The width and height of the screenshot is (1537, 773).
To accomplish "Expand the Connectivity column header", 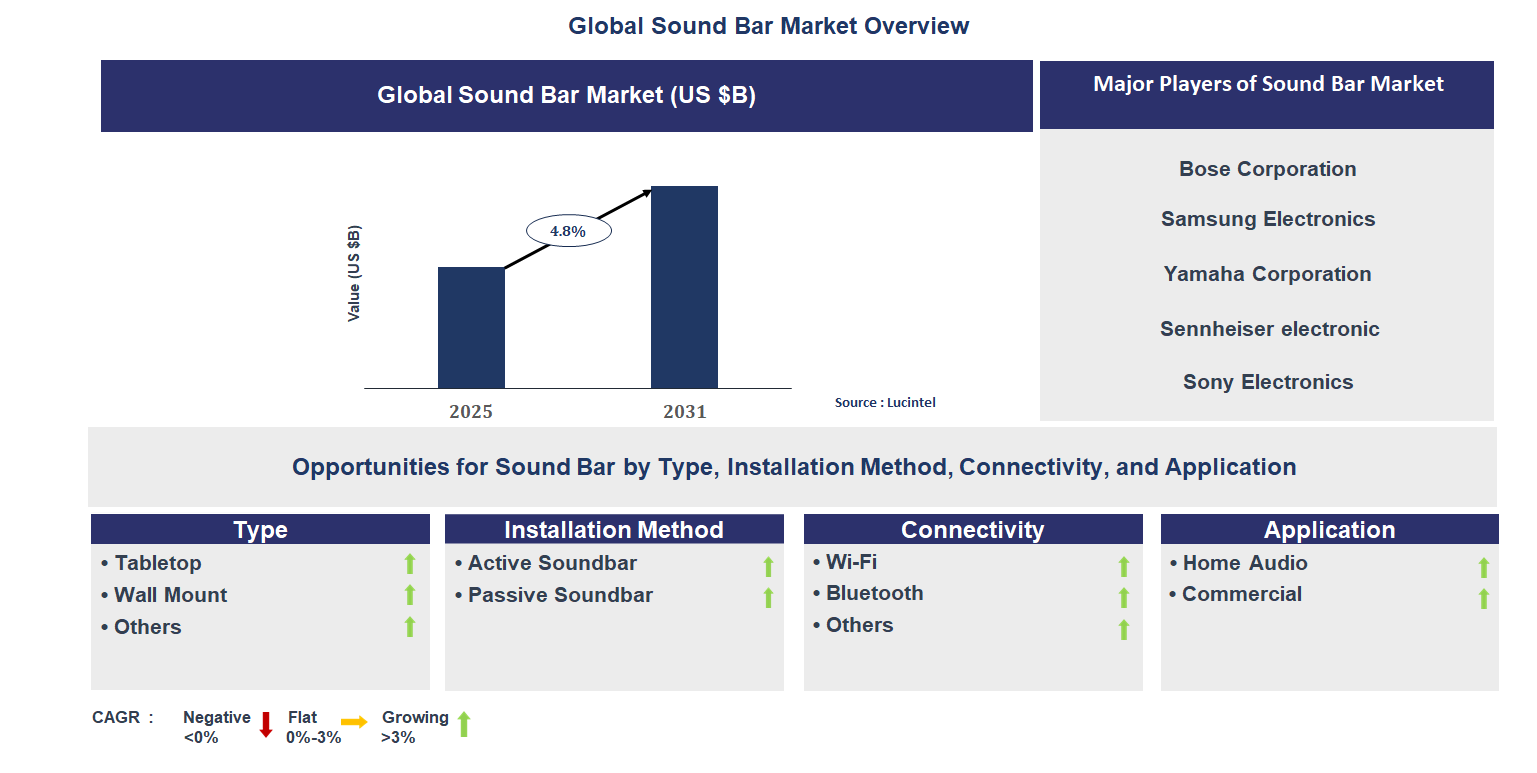I will (x=973, y=529).
